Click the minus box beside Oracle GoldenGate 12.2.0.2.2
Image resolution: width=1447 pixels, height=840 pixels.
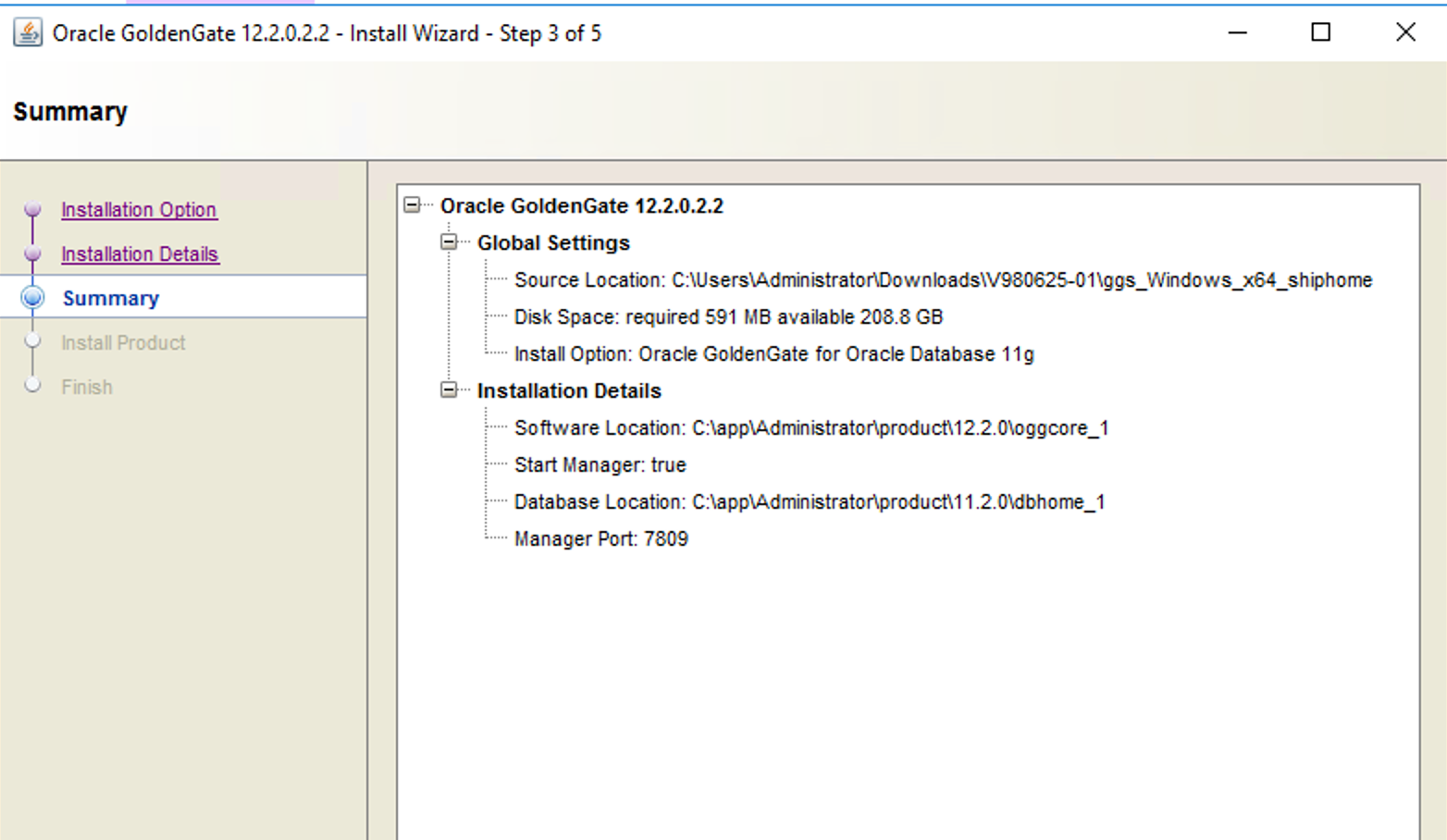pyautogui.click(x=411, y=204)
